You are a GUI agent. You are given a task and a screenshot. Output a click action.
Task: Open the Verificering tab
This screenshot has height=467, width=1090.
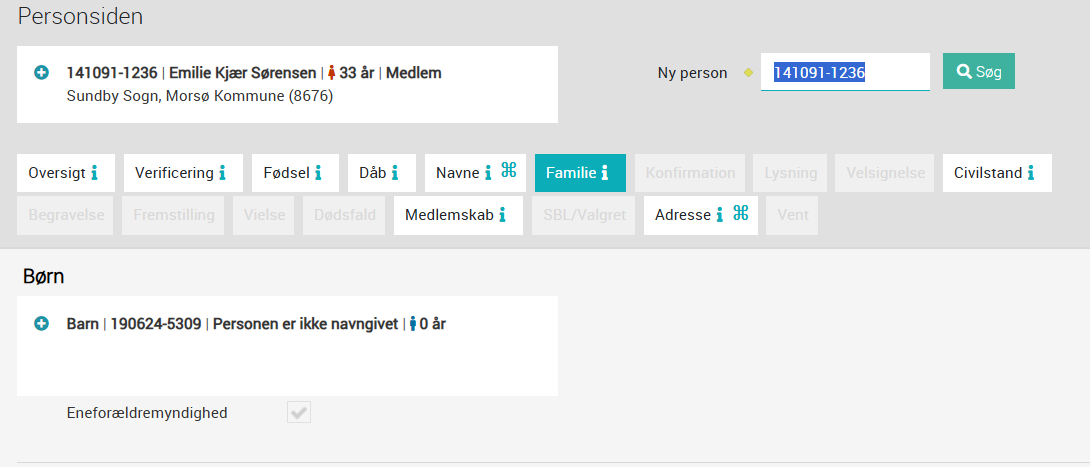(183, 173)
